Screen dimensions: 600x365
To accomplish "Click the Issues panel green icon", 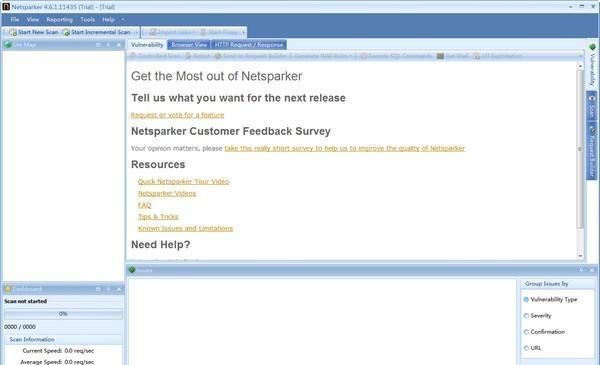I will pyautogui.click(x=132, y=270).
